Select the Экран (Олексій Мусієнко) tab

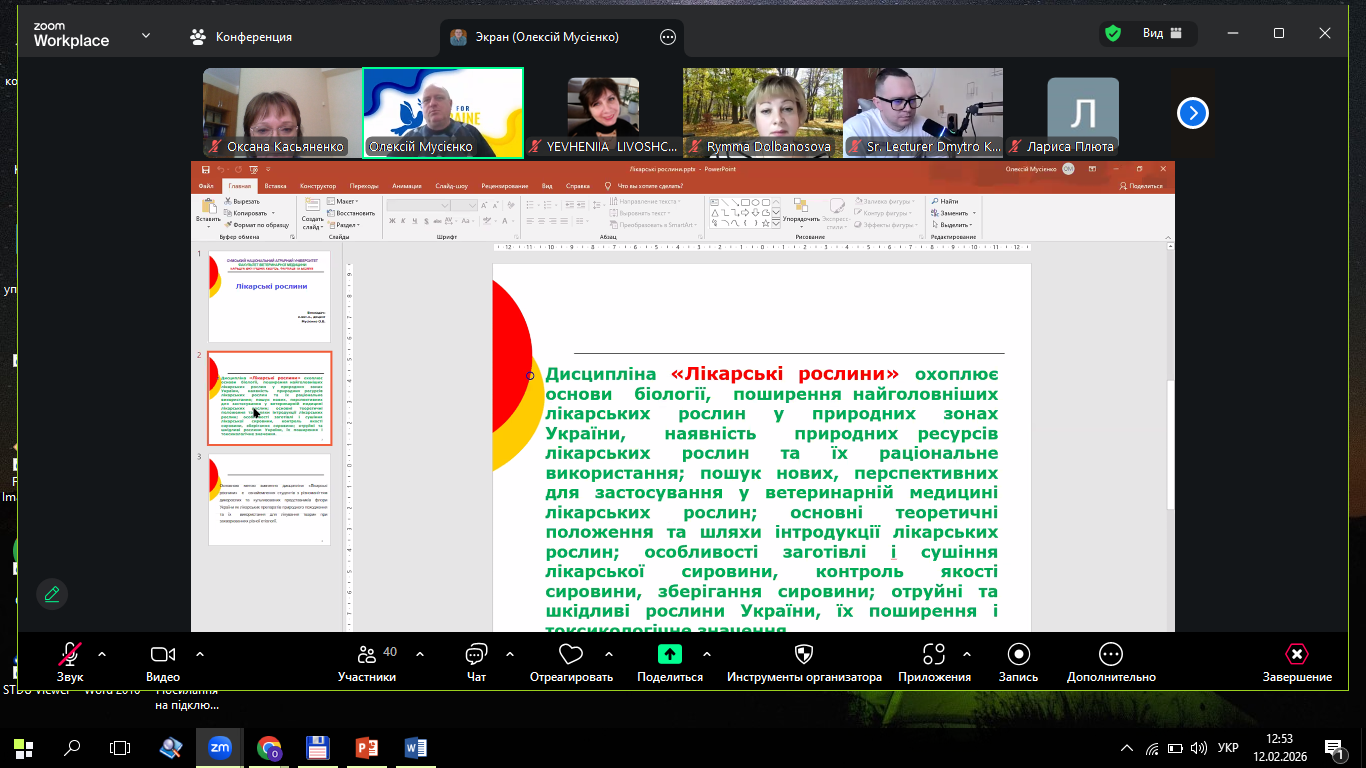(548, 37)
